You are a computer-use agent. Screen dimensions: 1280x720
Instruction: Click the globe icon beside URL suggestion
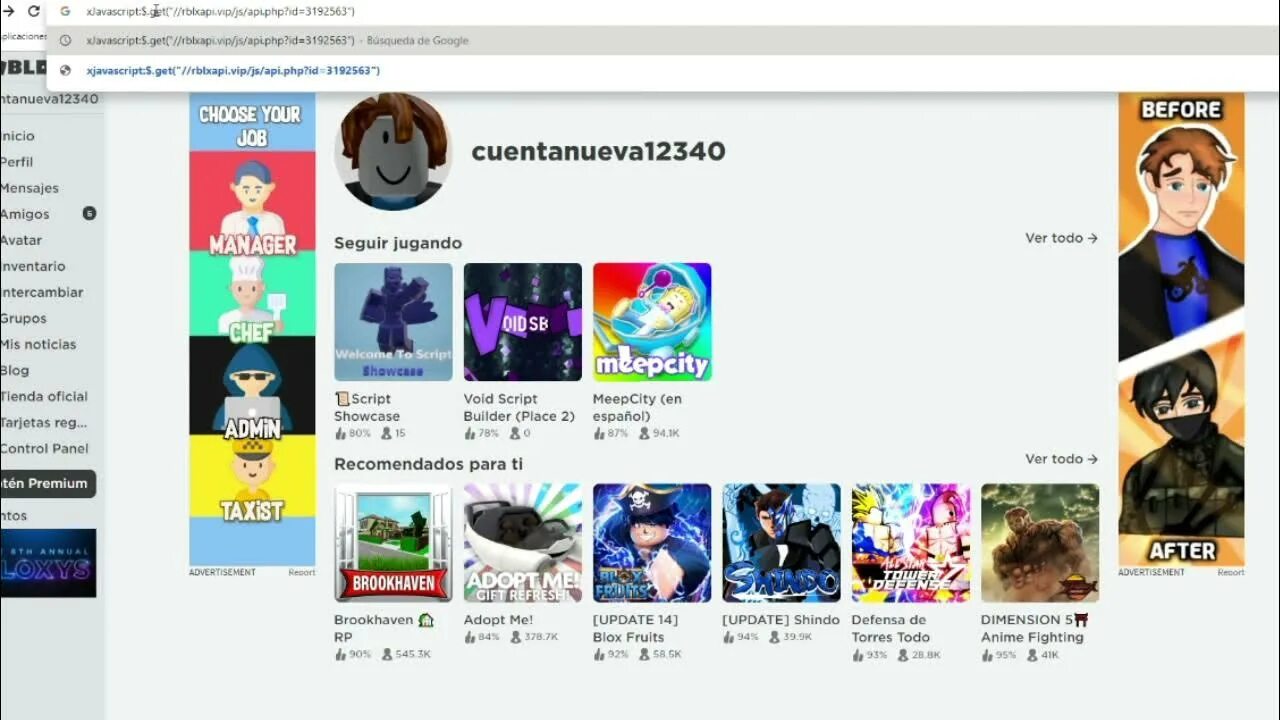[x=65, y=71]
